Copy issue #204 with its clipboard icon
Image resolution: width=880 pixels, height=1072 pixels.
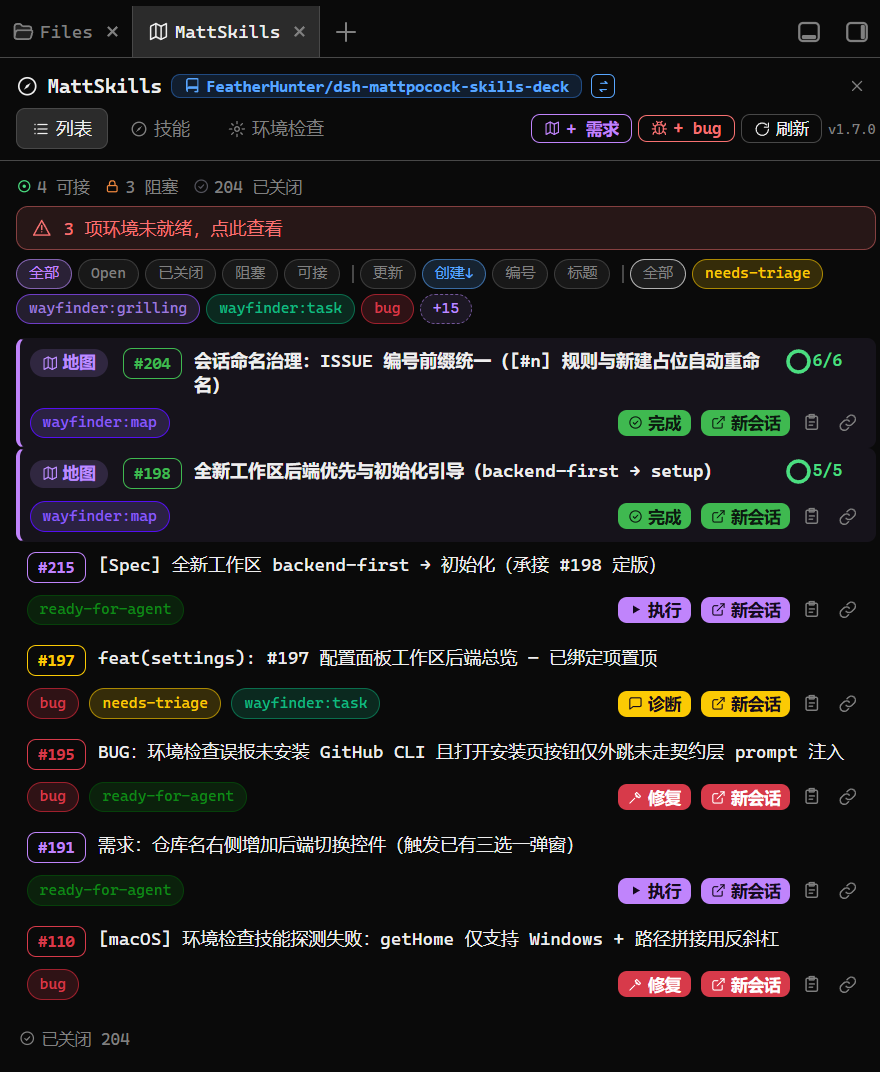coord(812,423)
